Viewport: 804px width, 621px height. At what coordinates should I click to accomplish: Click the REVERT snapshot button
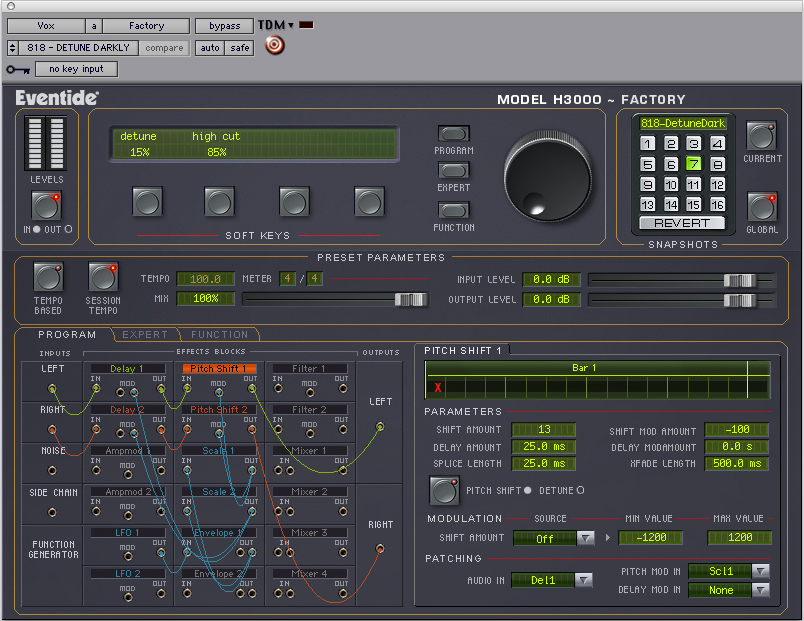[682, 223]
